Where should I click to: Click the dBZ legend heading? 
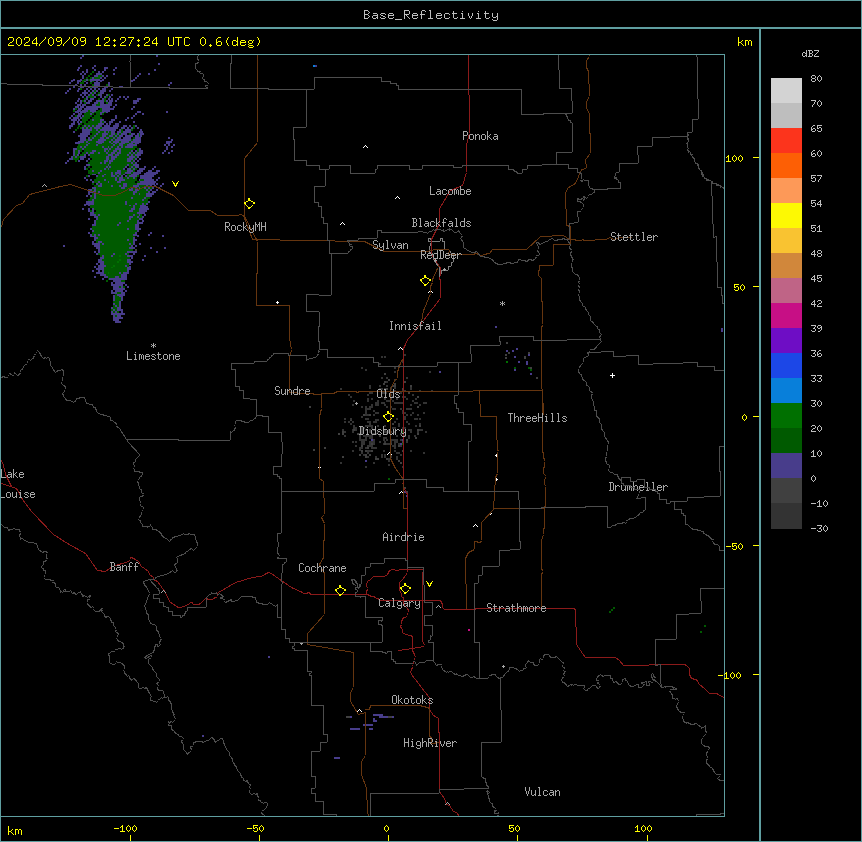point(810,53)
